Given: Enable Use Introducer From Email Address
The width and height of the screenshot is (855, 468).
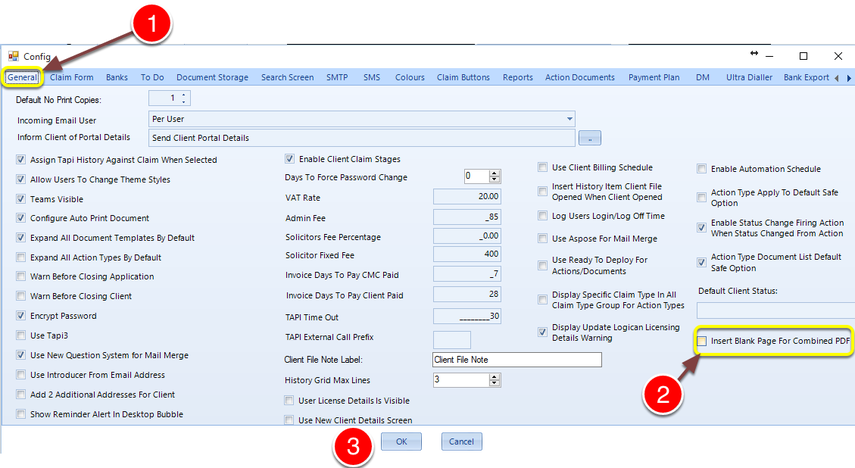Looking at the screenshot, I should point(21,375).
